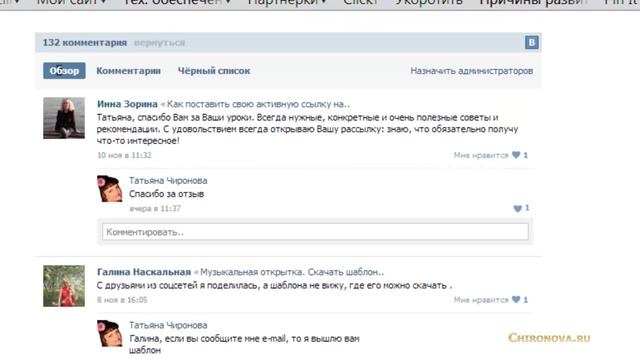Open the 'Мой сайт' bookmark dropdown
This screenshot has height=360, width=640.
point(71,2)
